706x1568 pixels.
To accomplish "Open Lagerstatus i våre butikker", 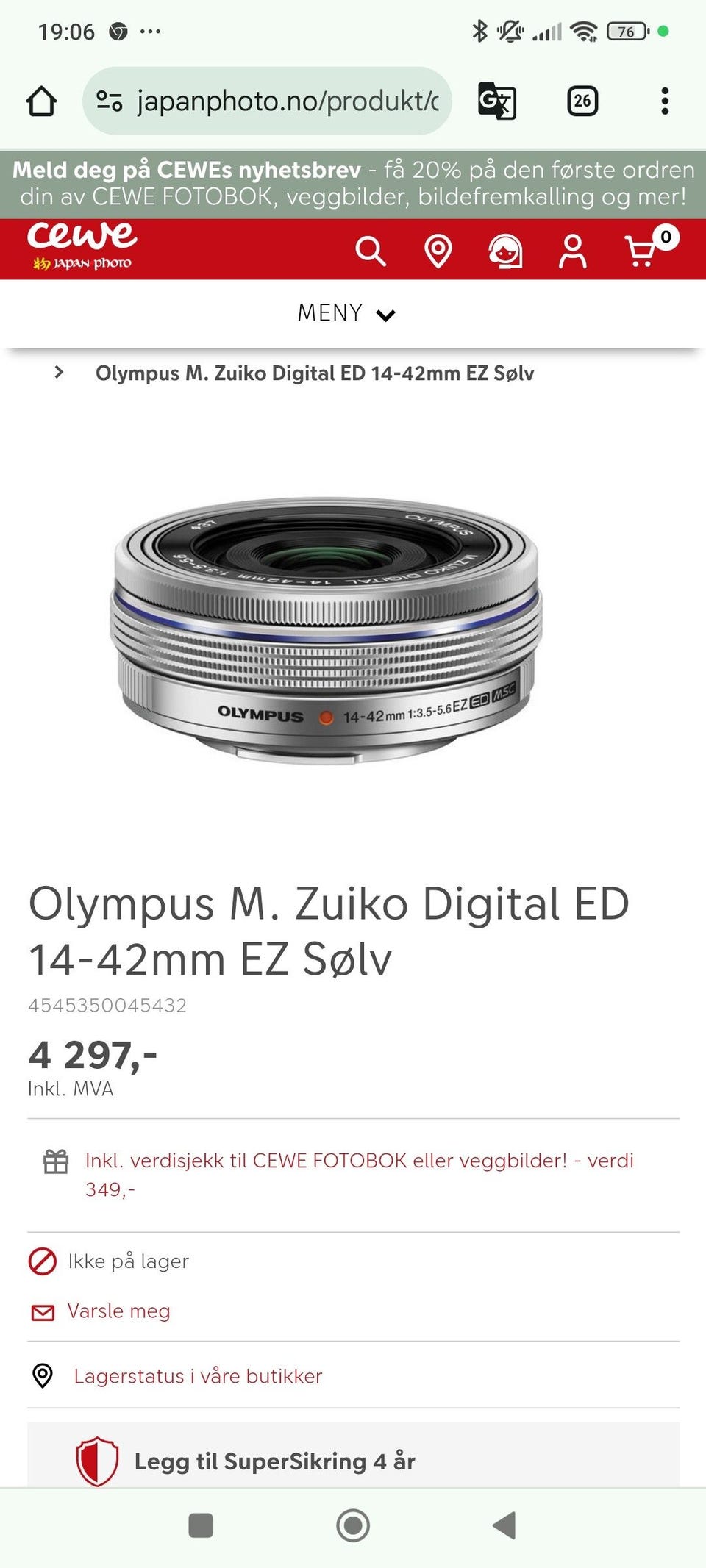I will point(198,1375).
